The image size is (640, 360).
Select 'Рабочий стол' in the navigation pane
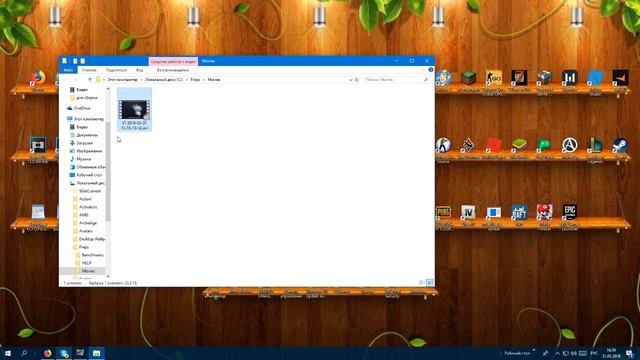click(x=89, y=175)
